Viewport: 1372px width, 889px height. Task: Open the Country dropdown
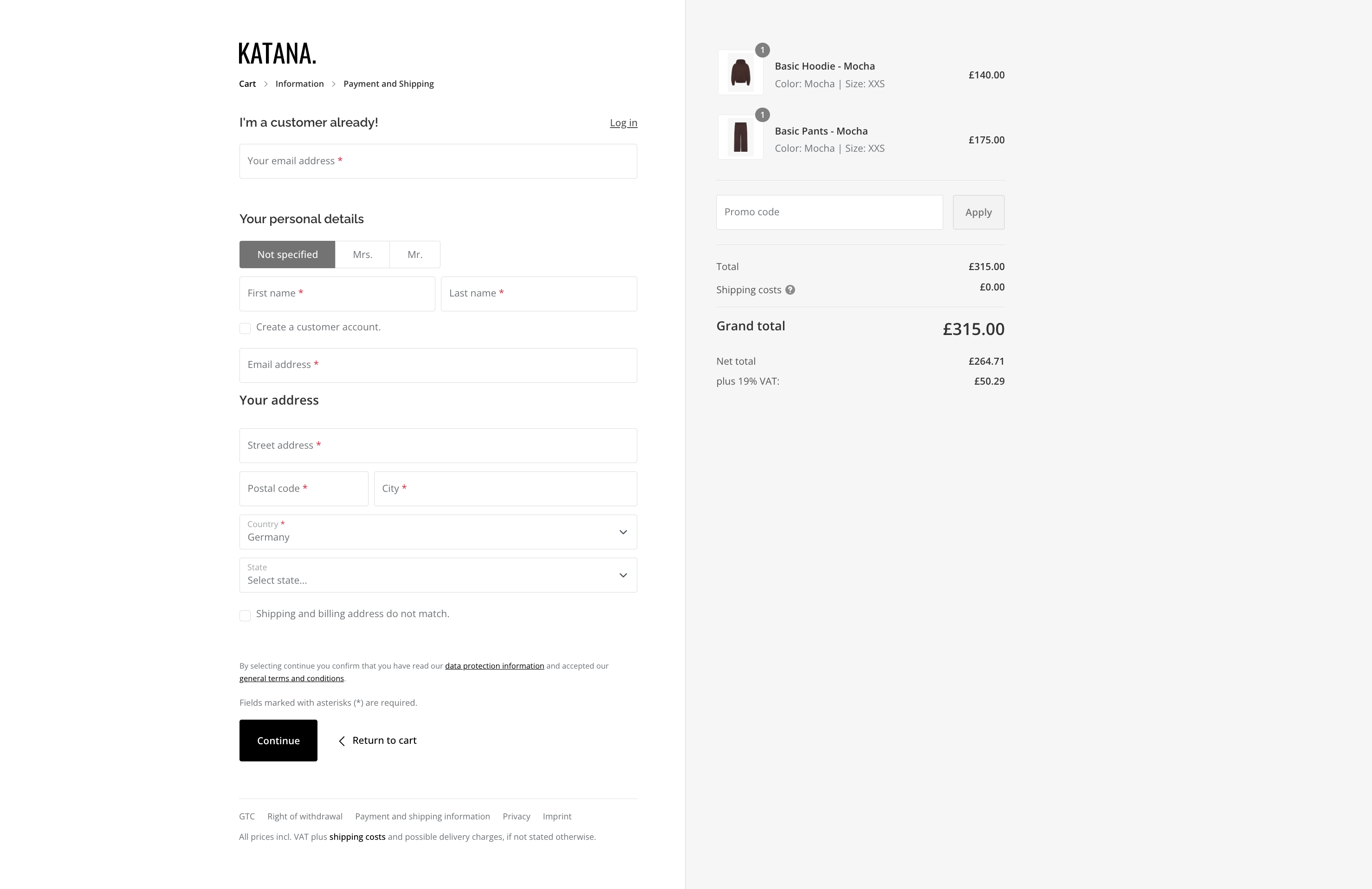click(x=438, y=532)
